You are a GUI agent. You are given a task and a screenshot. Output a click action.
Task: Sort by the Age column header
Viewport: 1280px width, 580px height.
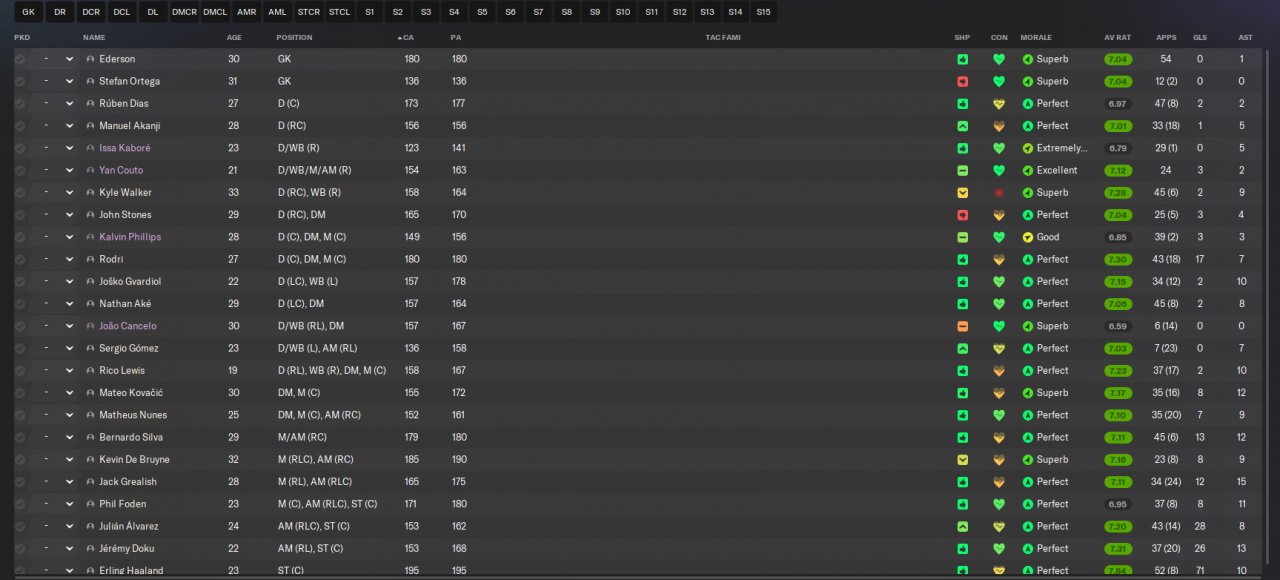pos(234,37)
